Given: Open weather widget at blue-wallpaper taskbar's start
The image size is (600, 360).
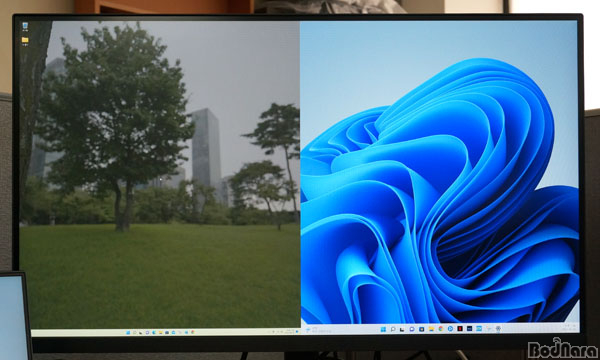Looking at the screenshot, I should (x=309, y=330).
